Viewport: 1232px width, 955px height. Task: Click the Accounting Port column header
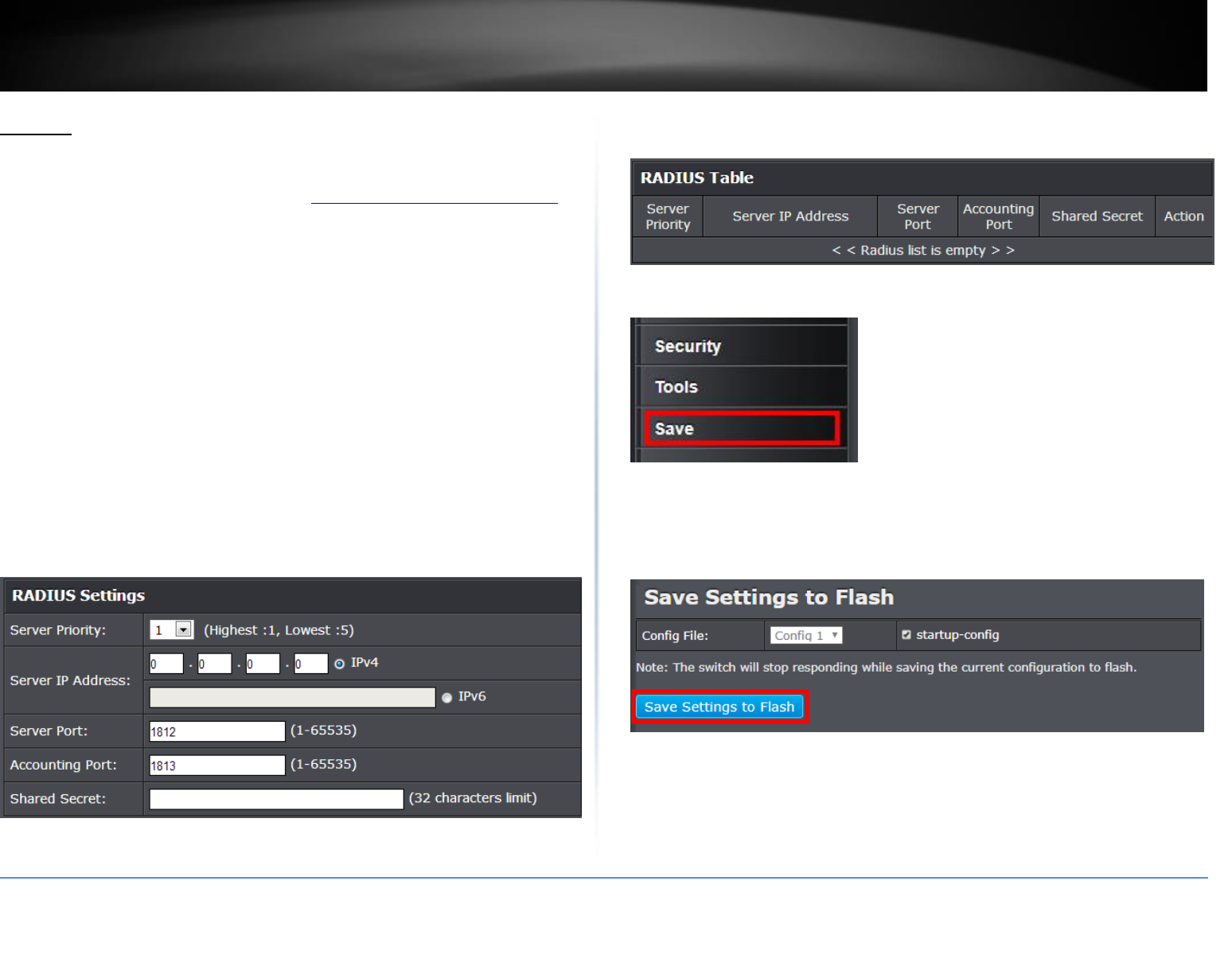coord(998,216)
